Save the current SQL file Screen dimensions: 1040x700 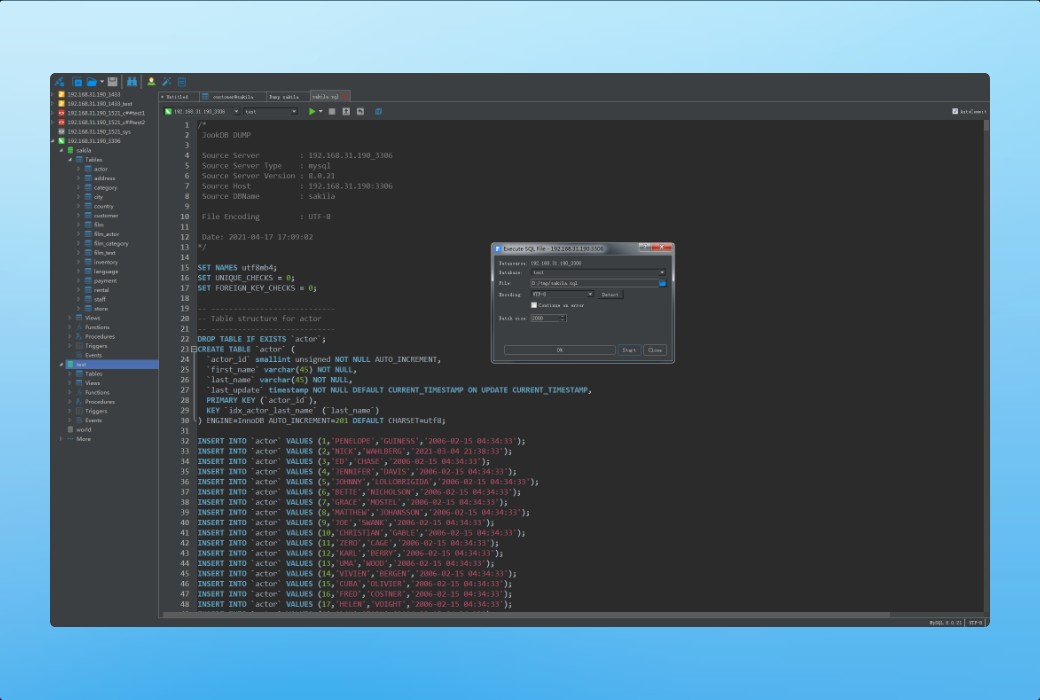click(111, 81)
